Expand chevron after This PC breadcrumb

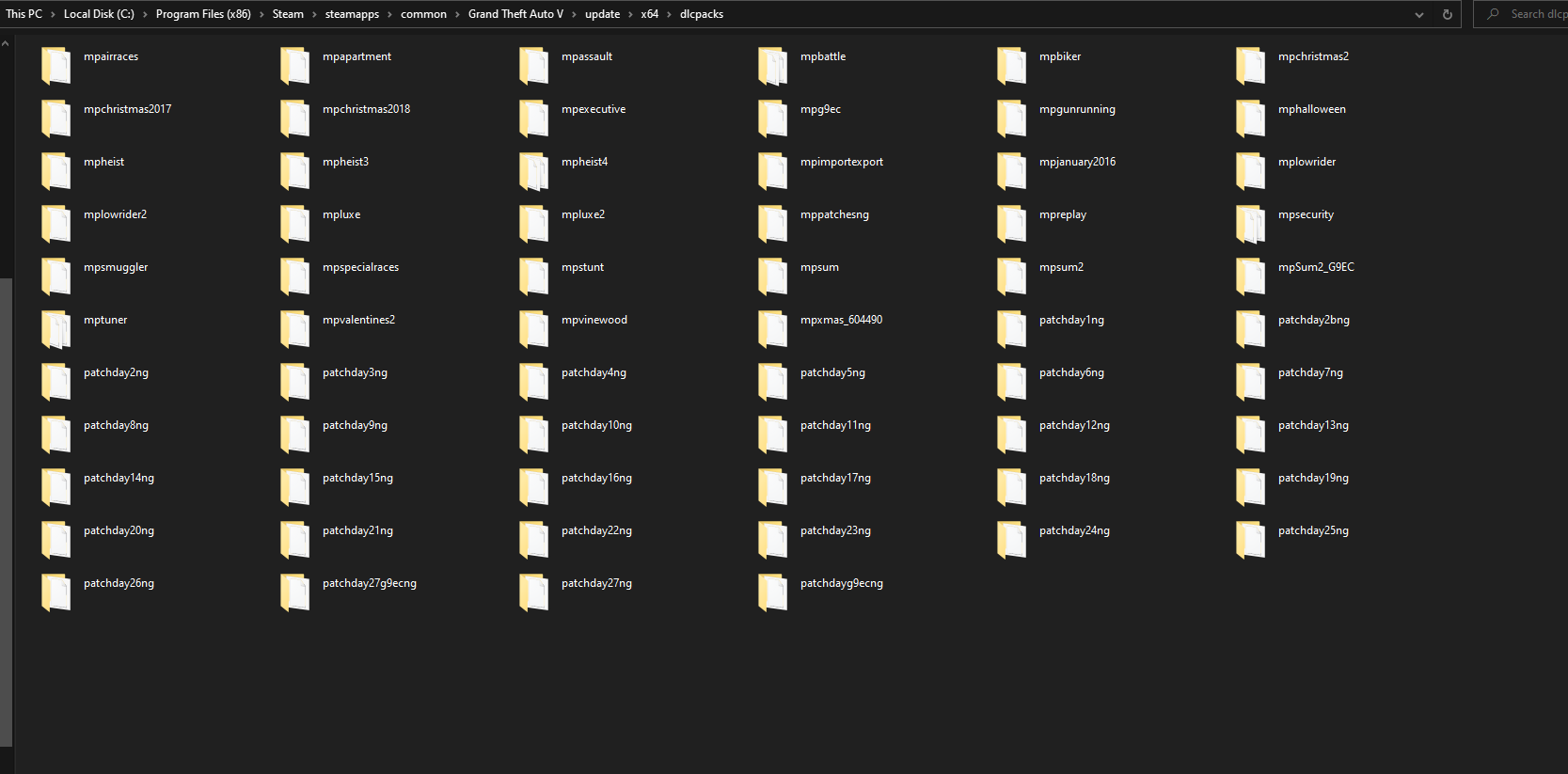point(53,14)
